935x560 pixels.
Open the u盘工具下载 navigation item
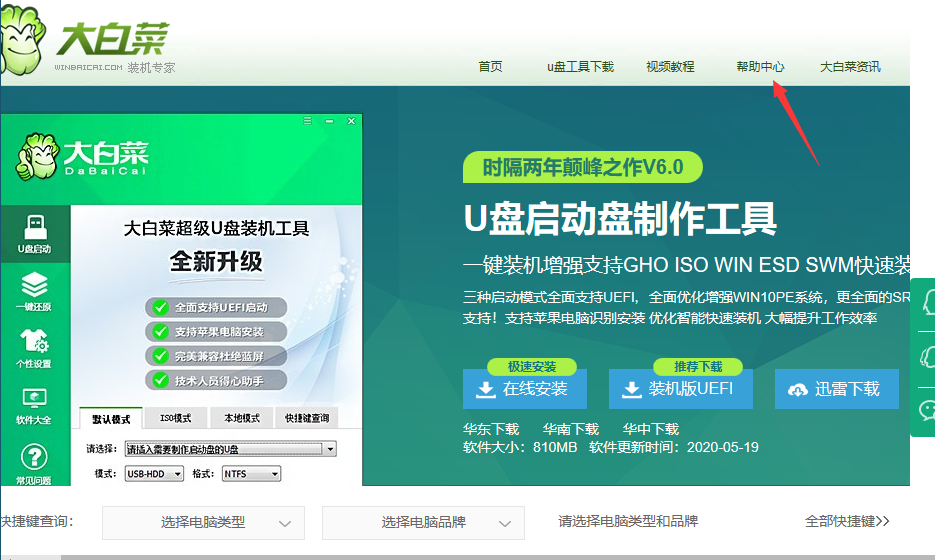pos(580,67)
